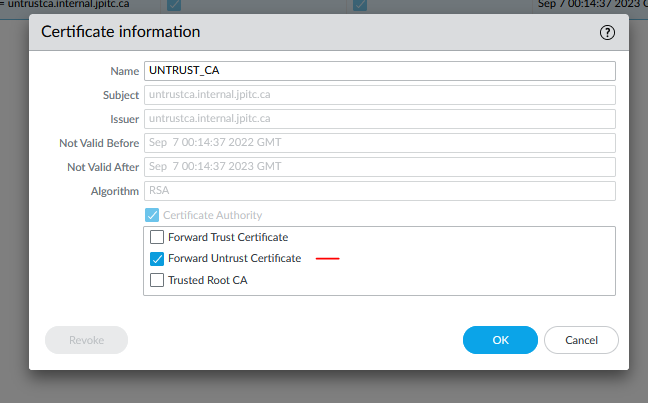Image resolution: width=648 pixels, height=403 pixels.
Task: Click the Name field containing UNTRUST_CA
Action: [x=379, y=71]
